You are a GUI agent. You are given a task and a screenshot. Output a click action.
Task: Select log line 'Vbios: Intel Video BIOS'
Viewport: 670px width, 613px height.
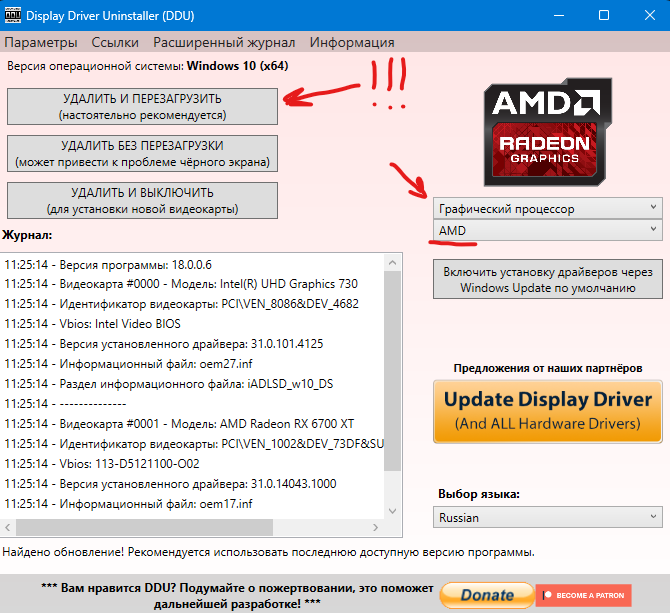pyautogui.click(x=92, y=324)
